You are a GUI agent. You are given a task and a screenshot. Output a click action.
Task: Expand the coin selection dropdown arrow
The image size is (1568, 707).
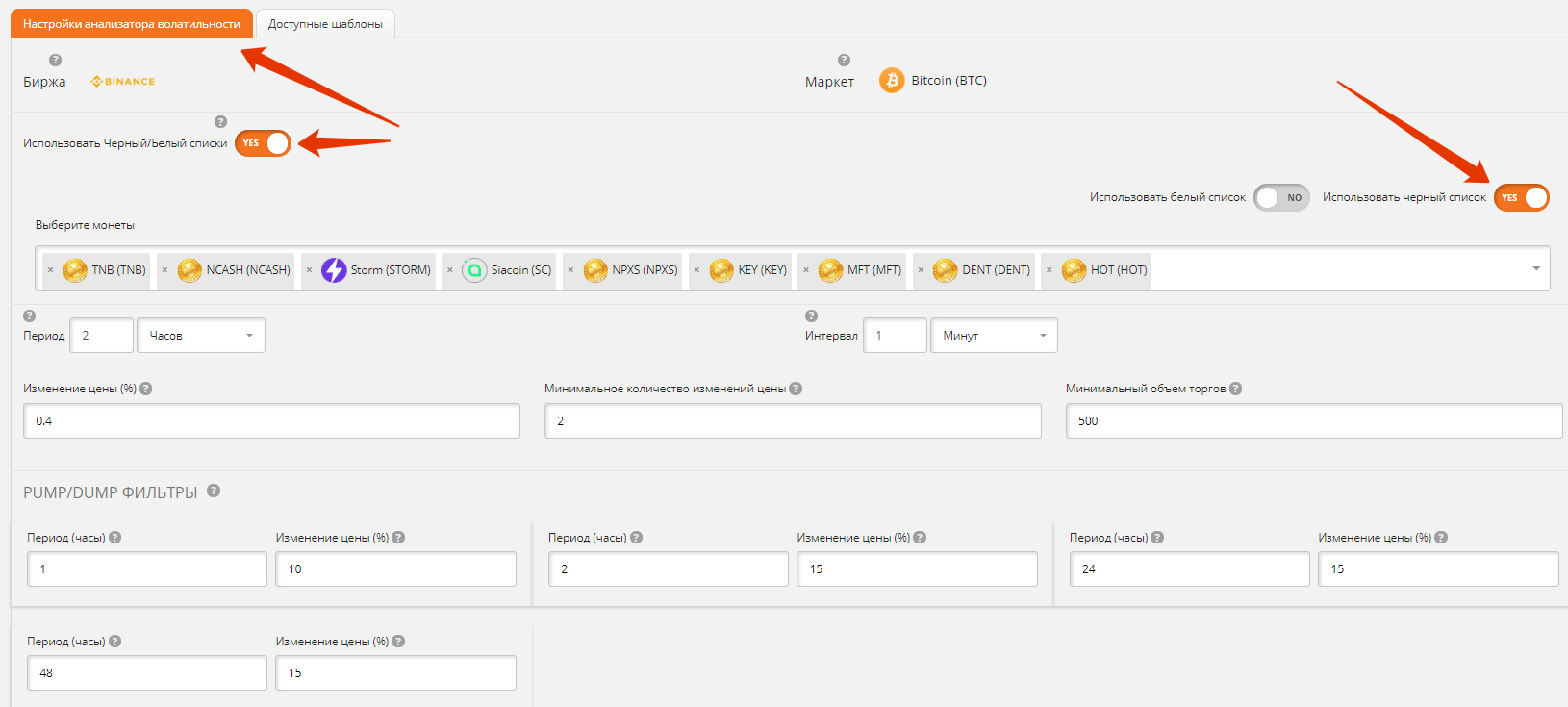click(1535, 269)
